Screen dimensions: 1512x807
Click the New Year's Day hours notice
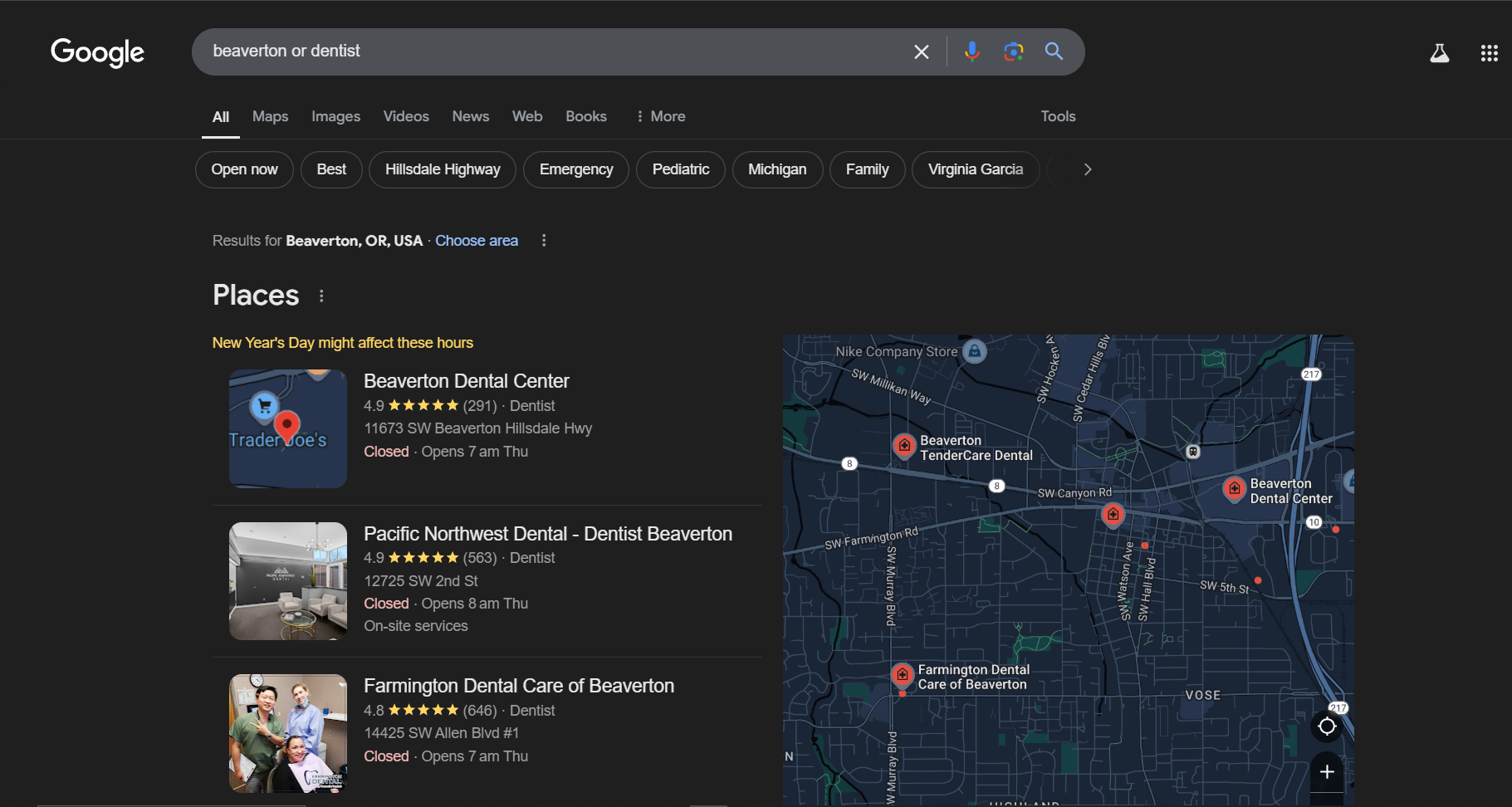coord(343,343)
